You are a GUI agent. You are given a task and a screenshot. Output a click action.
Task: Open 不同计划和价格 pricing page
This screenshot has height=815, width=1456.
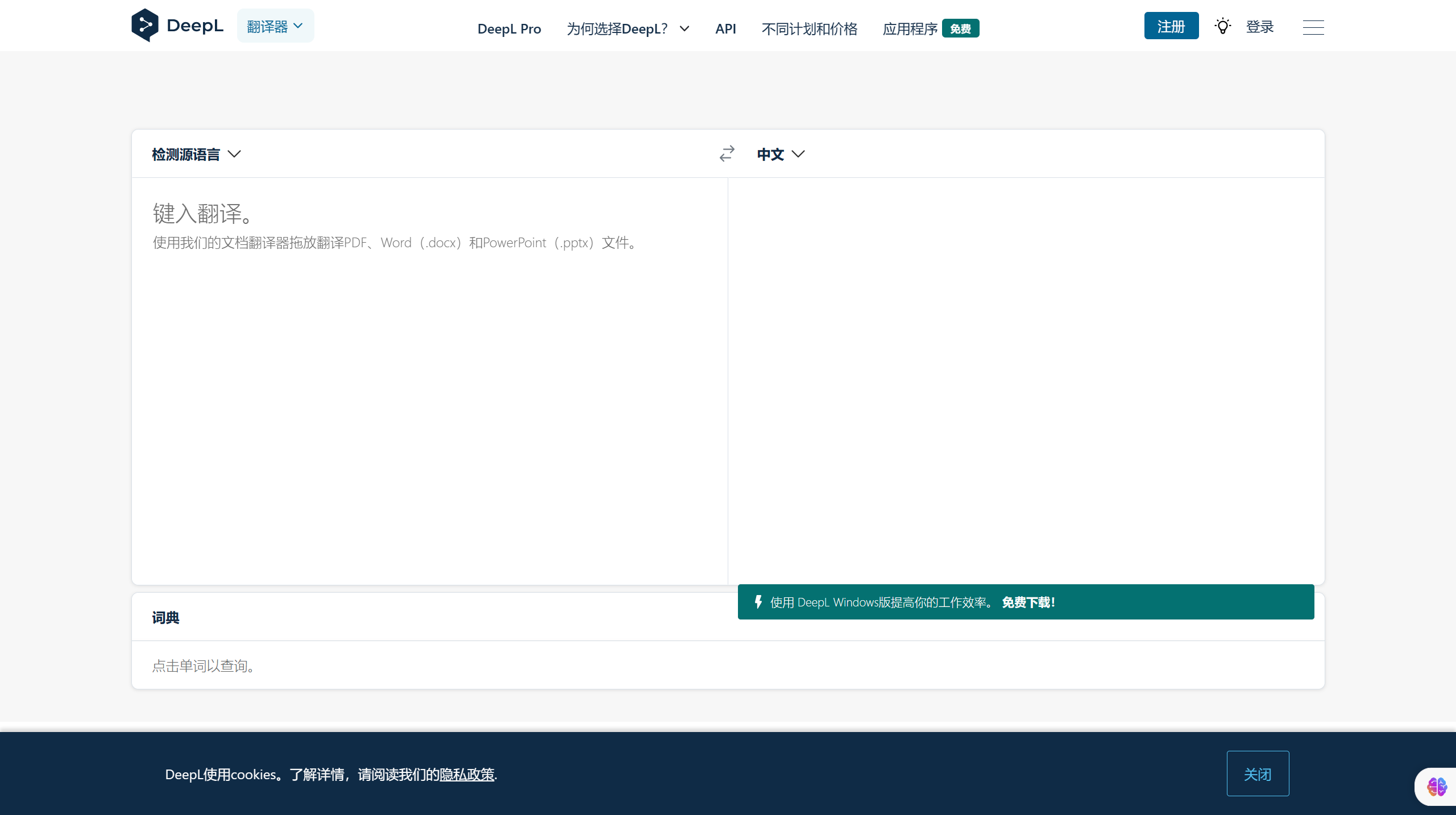coord(809,28)
